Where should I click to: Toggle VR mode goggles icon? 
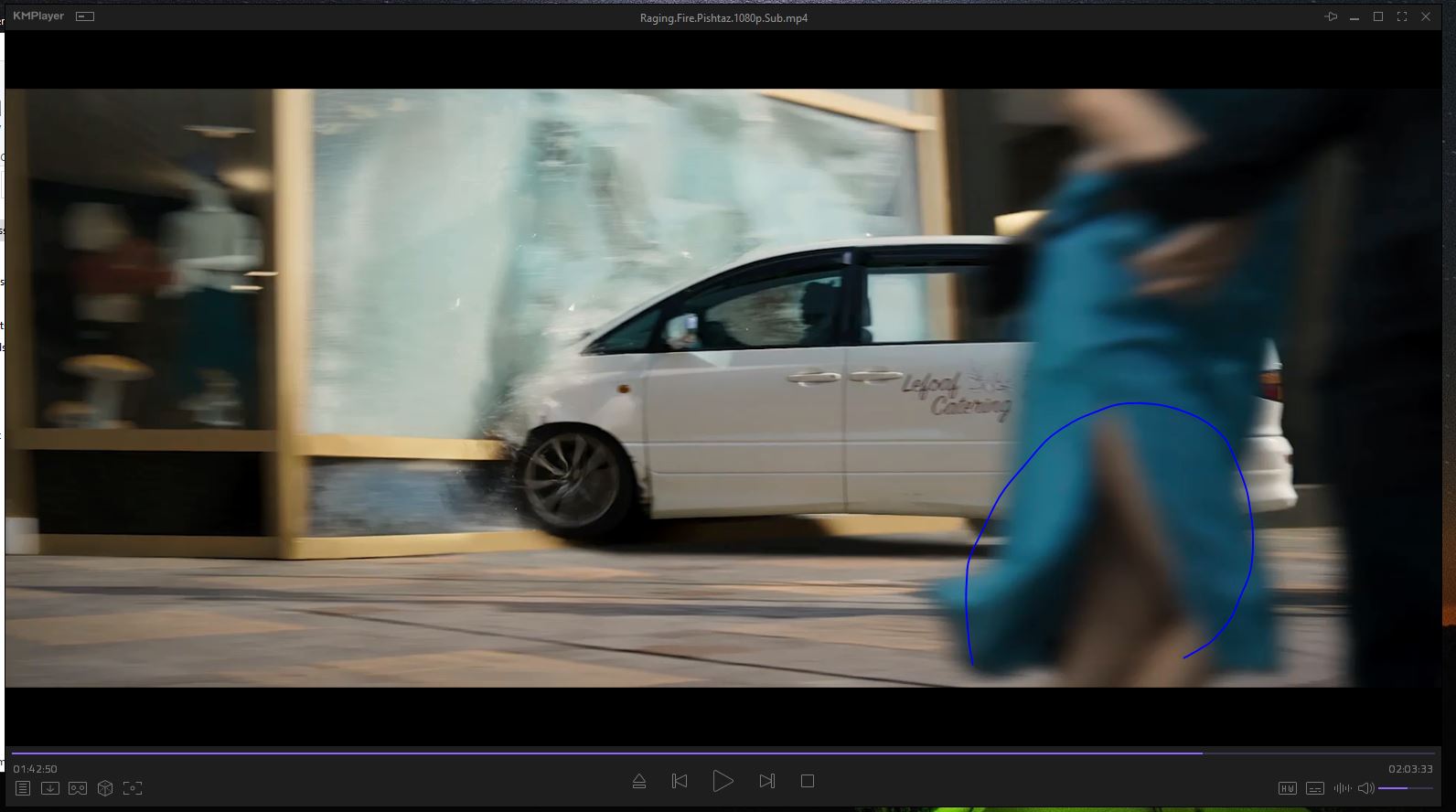click(x=78, y=788)
